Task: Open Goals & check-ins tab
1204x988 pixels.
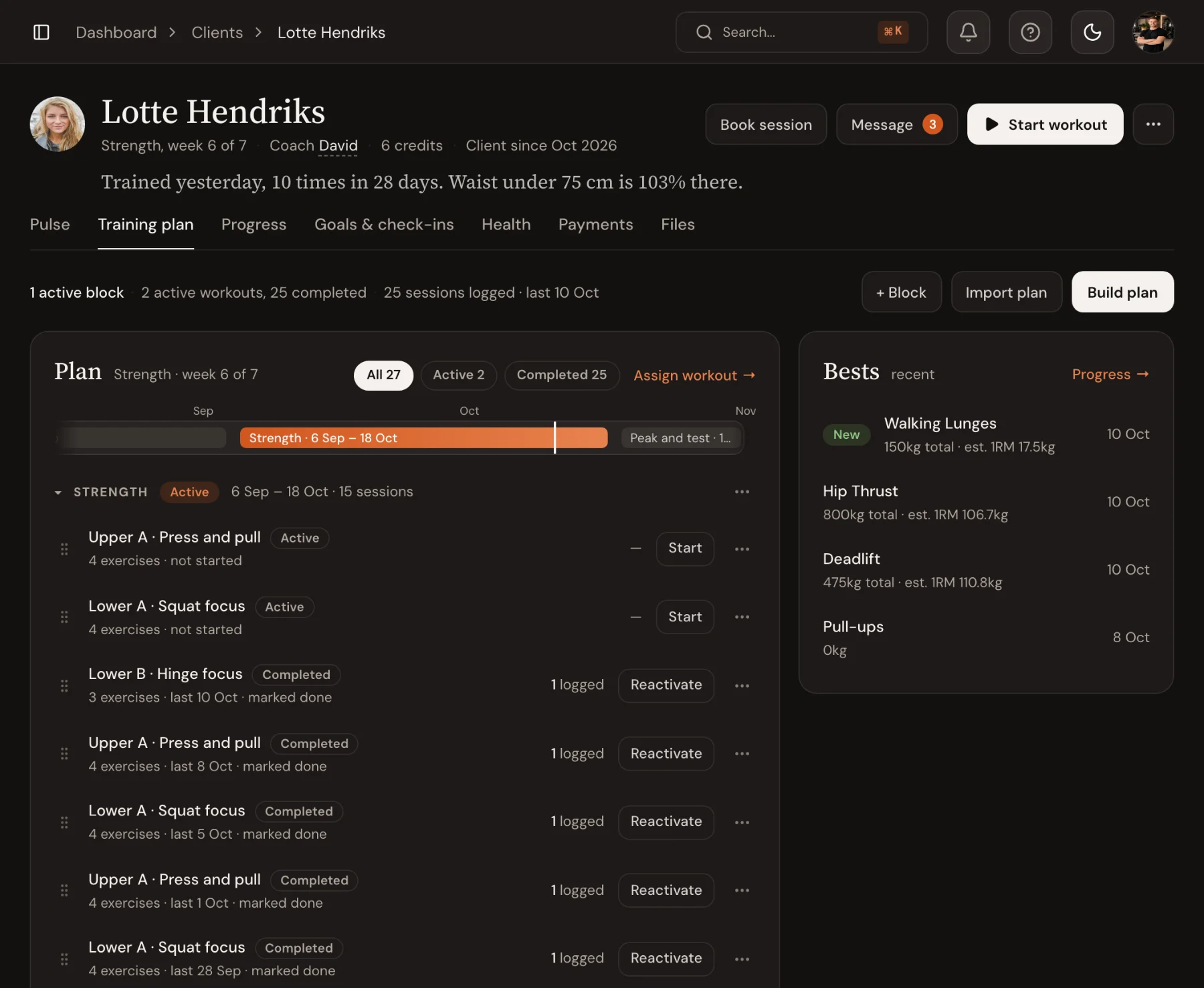Action: [384, 225]
